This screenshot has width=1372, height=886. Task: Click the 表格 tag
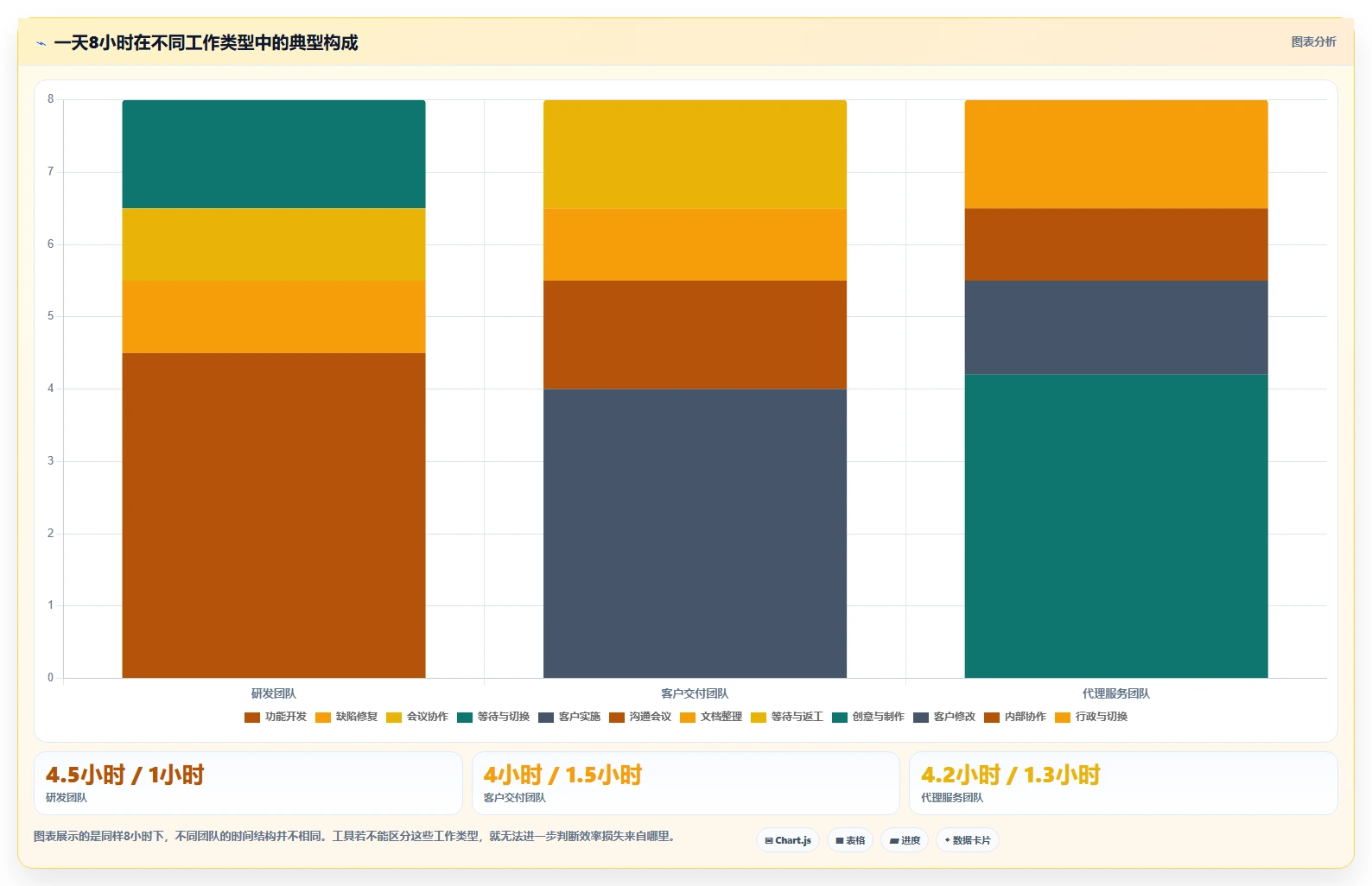pyautogui.click(x=850, y=840)
